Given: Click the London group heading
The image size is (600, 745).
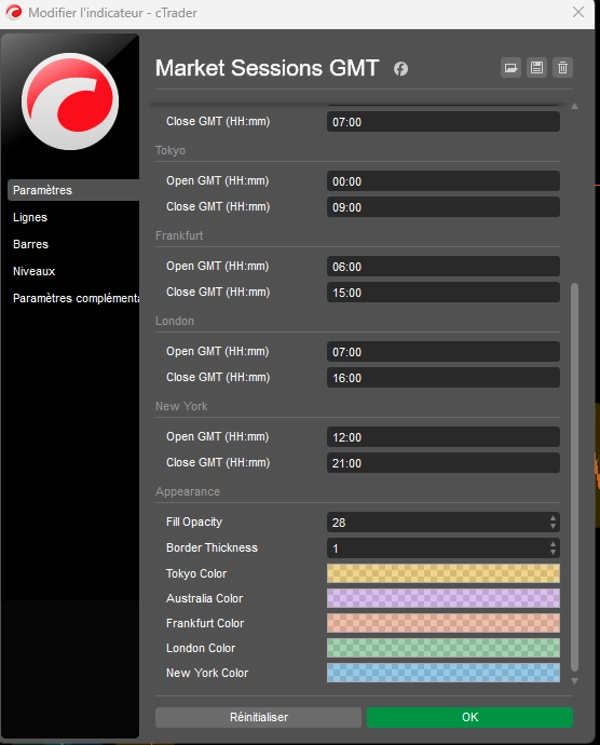Looking at the screenshot, I should (x=174, y=321).
